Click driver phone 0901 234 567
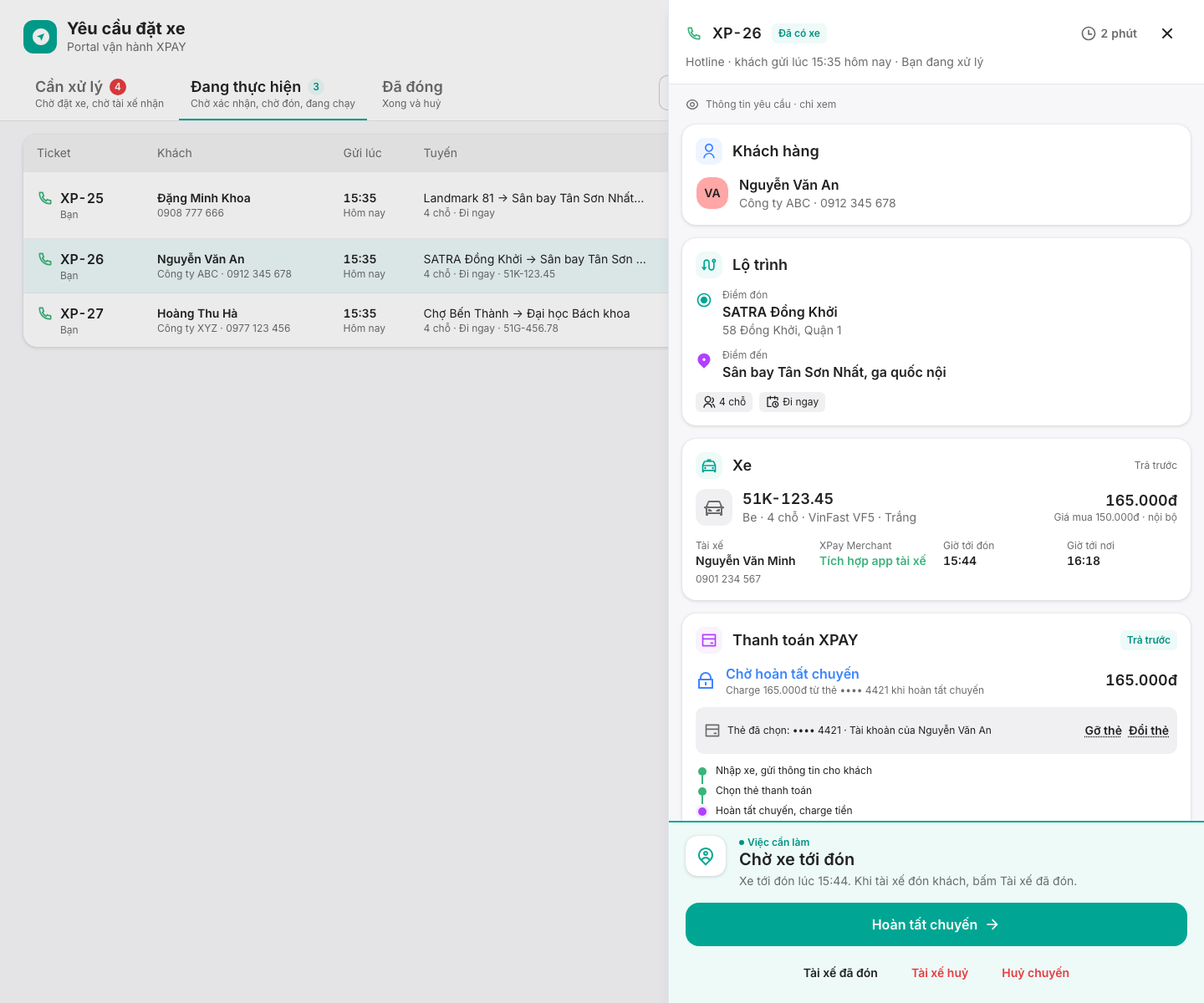The image size is (1204, 1003). point(728,579)
